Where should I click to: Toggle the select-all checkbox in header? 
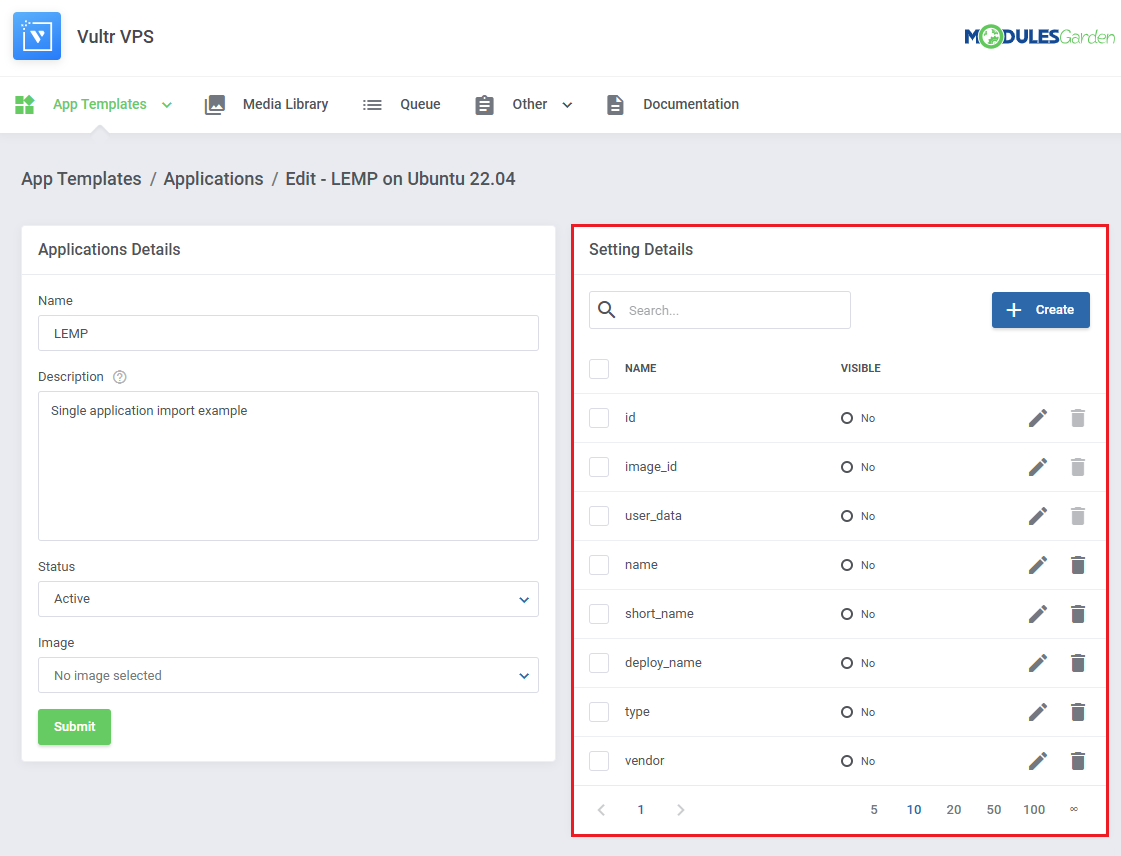pyautogui.click(x=599, y=369)
